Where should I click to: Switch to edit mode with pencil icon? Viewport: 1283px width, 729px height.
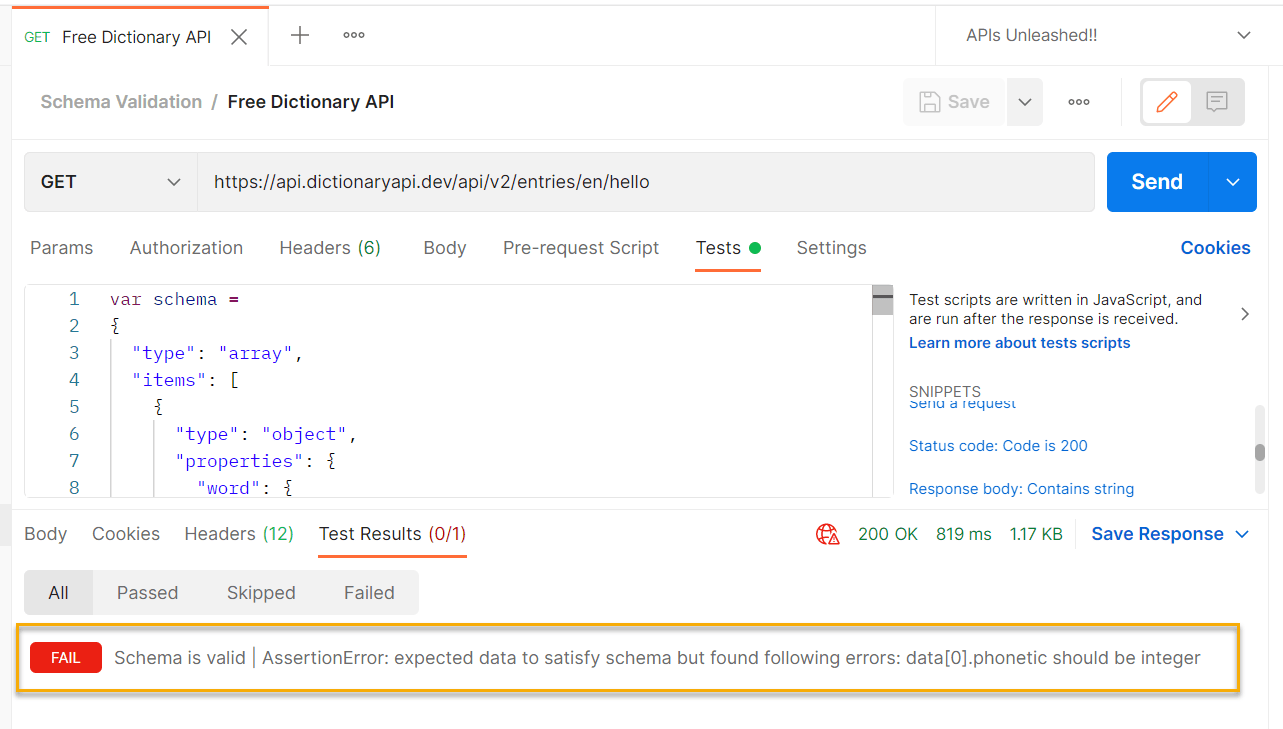point(1166,102)
